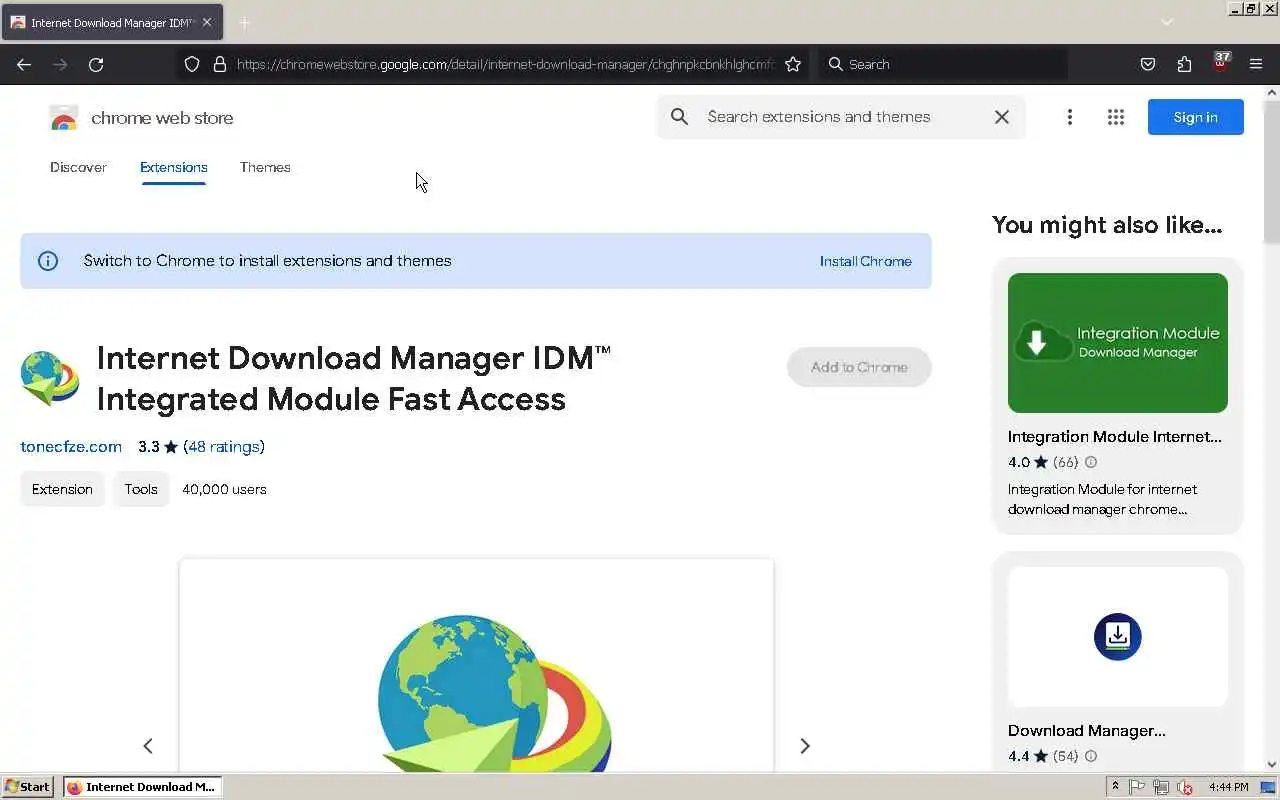
Task: Click the URL address field
Action: coord(505,64)
